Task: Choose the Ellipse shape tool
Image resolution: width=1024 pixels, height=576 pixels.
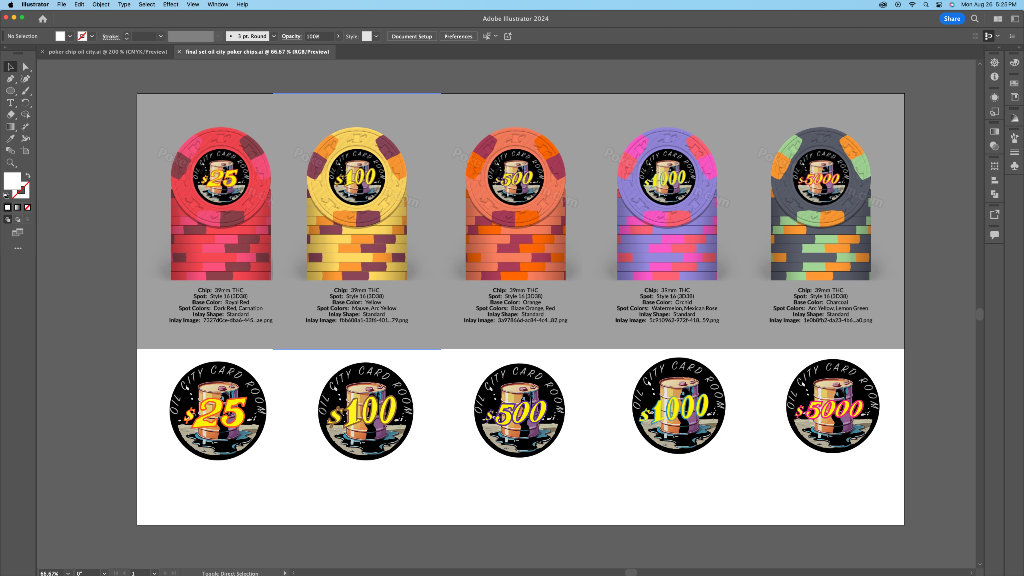Action: [11, 90]
